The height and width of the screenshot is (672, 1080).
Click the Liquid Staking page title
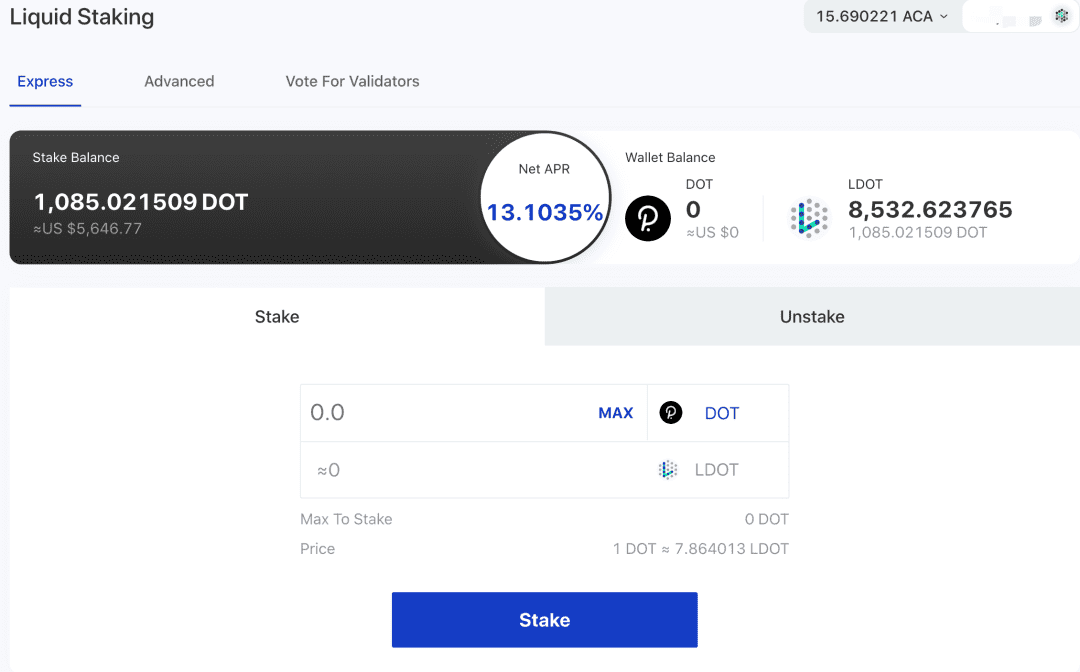point(82,17)
